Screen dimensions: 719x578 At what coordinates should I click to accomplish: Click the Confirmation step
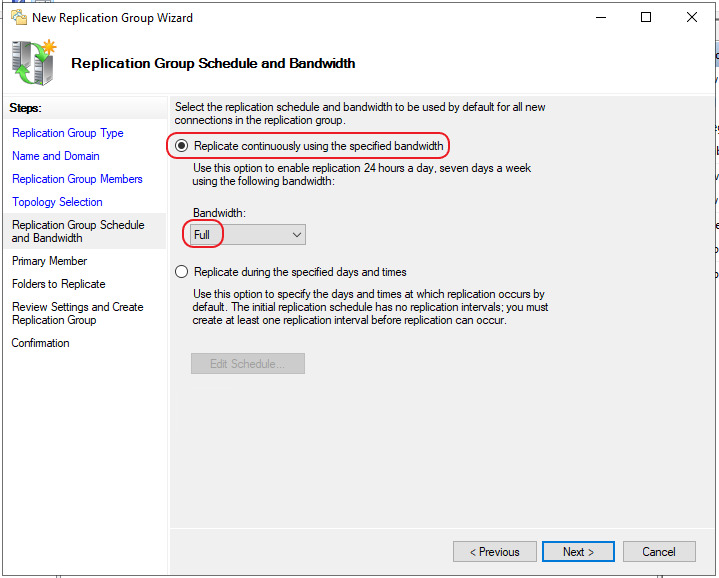[40, 343]
